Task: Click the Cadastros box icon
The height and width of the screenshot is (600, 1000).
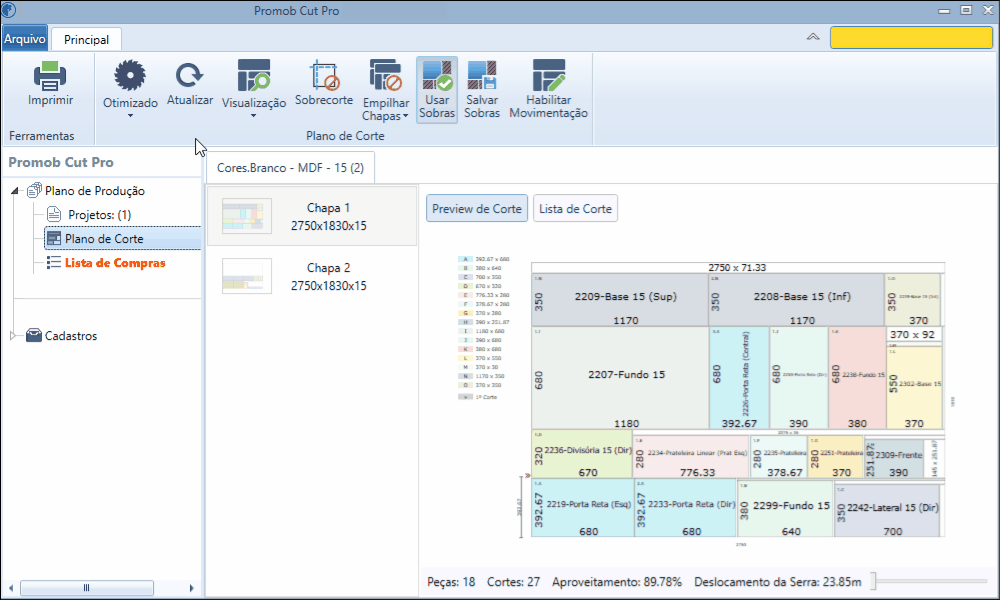Action: (x=34, y=335)
